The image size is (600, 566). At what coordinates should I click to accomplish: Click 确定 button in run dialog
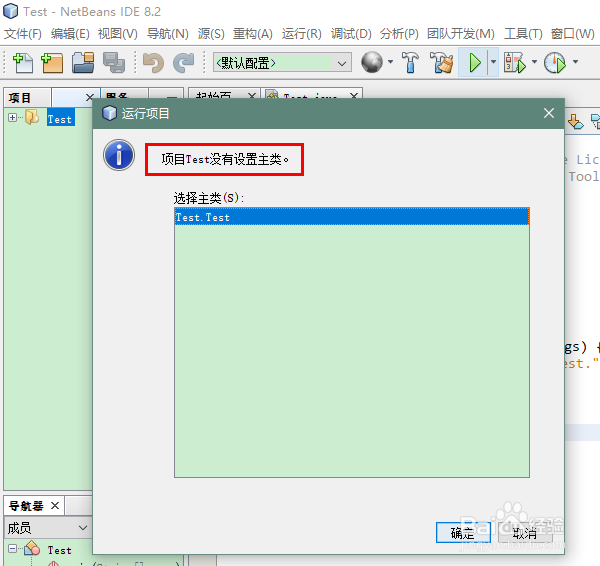coord(463,532)
